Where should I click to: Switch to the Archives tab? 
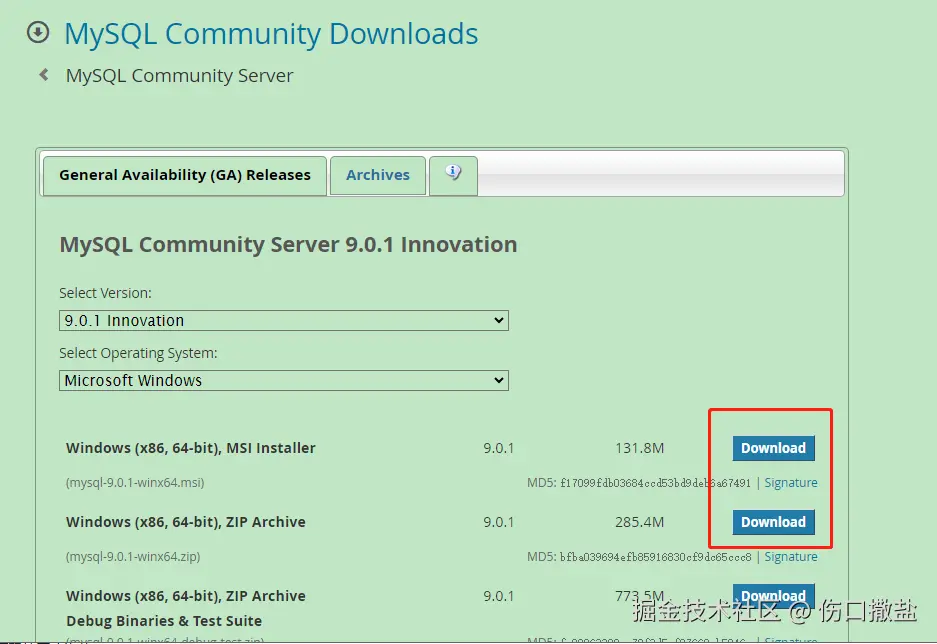pyautogui.click(x=378, y=175)
